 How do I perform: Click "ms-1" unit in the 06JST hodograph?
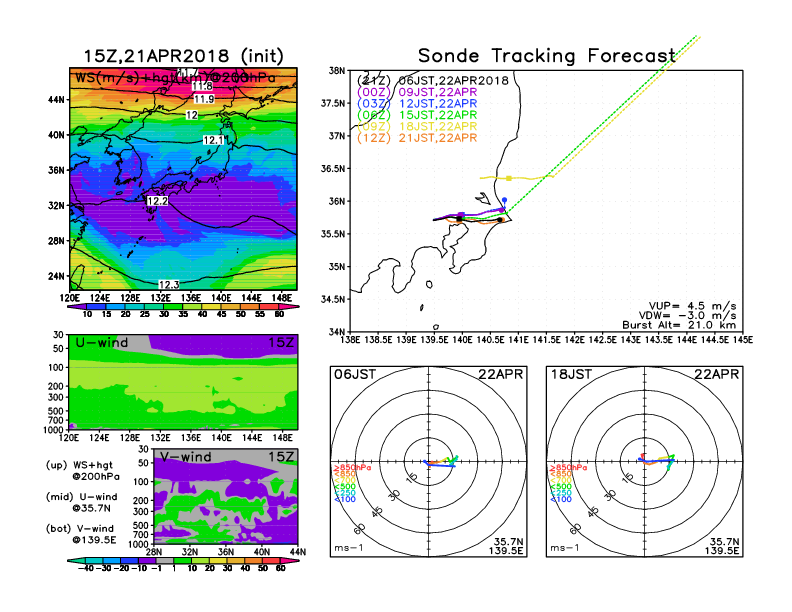(349, 548)
